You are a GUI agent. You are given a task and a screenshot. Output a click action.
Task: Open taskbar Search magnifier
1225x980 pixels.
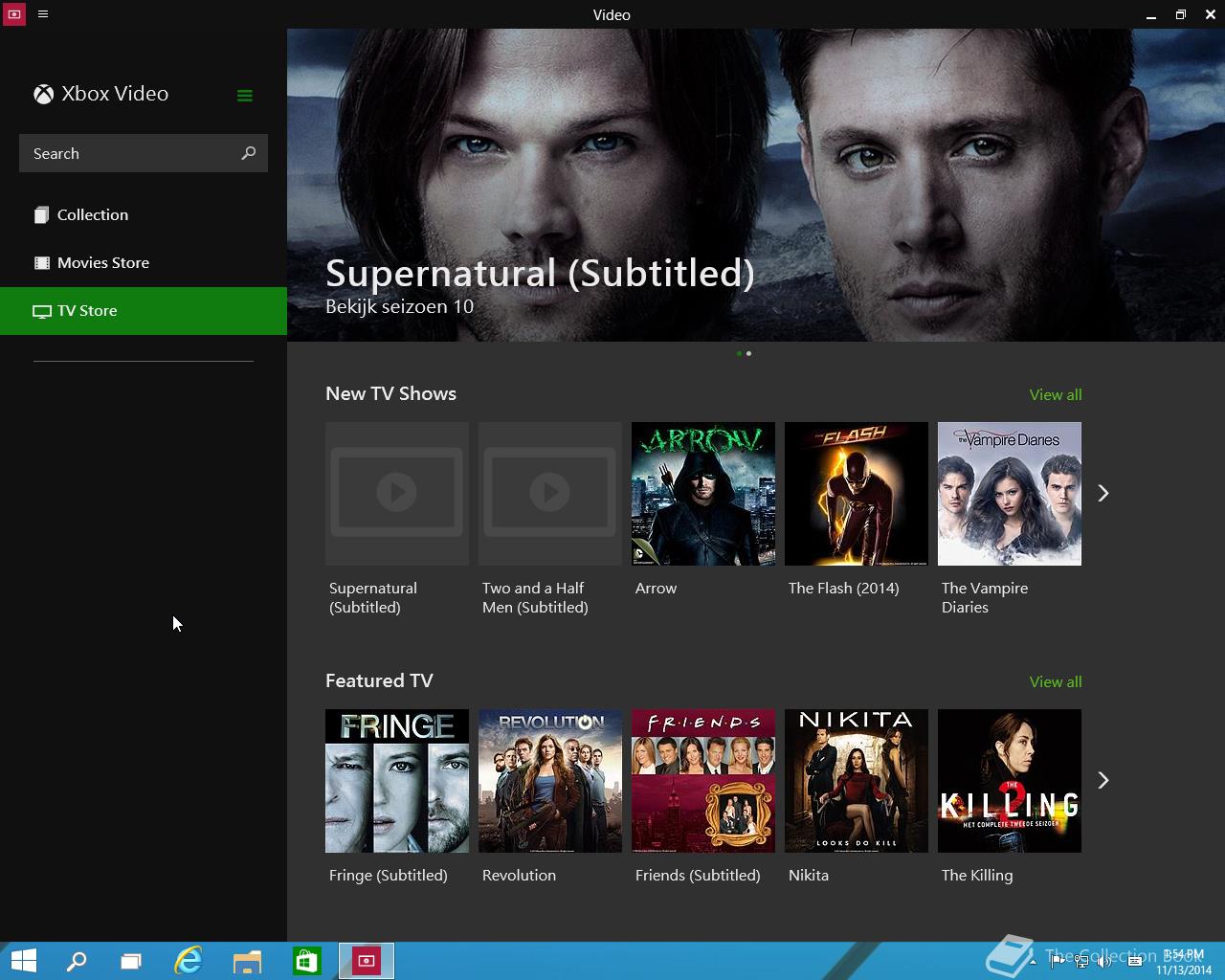click(x=76, y=961)
